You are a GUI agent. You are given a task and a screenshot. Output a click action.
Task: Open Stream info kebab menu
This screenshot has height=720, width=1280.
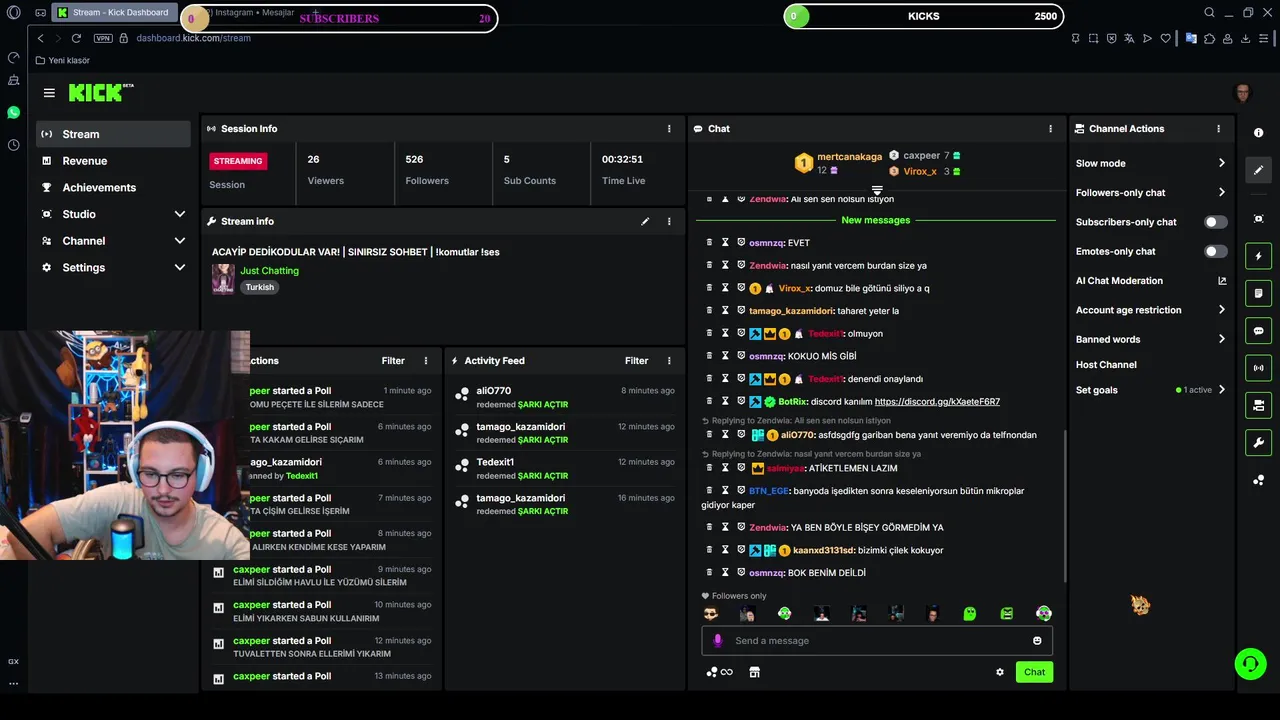pos(669,221)
